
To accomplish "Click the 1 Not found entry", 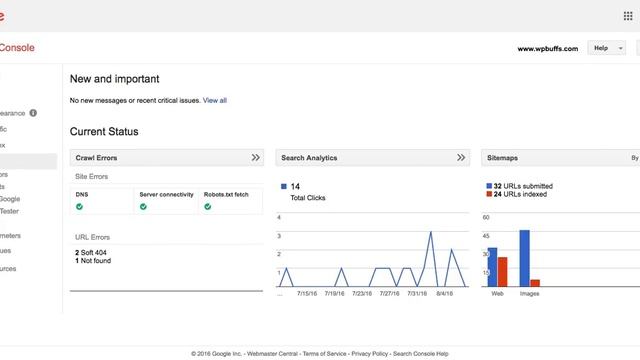I will pyautogui.click(x=93, y=260).
